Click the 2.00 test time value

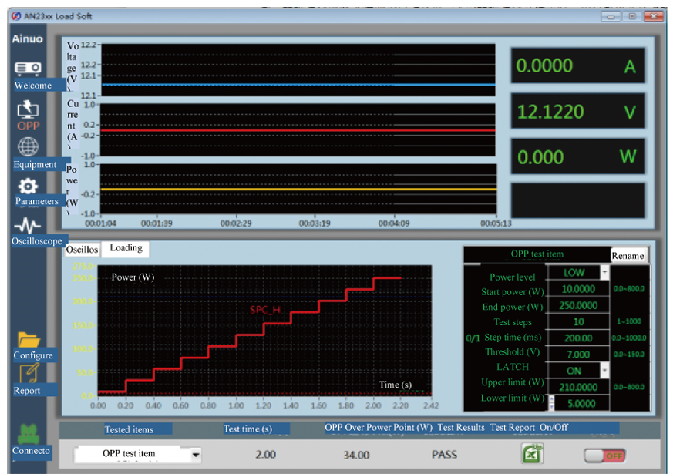pos(266,455)
